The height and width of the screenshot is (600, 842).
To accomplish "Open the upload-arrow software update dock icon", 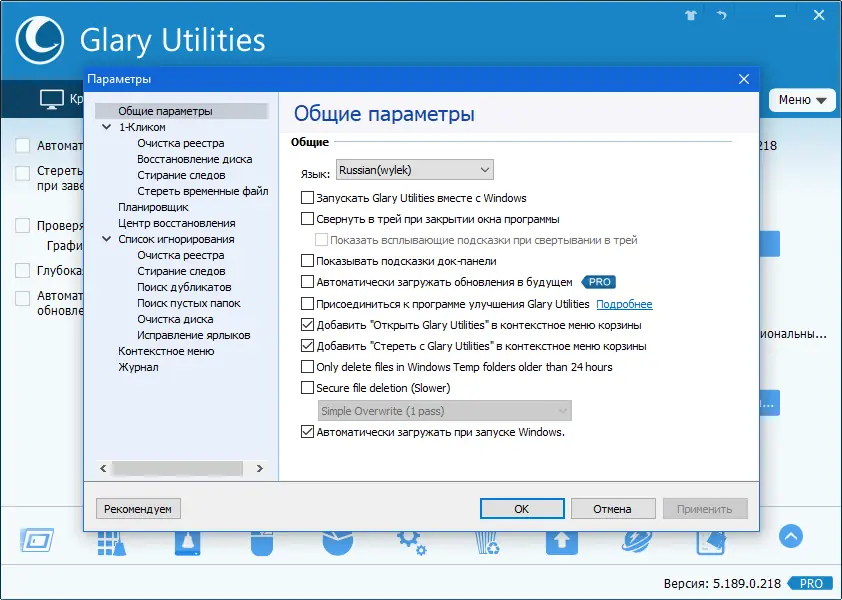I will (562, 544).
